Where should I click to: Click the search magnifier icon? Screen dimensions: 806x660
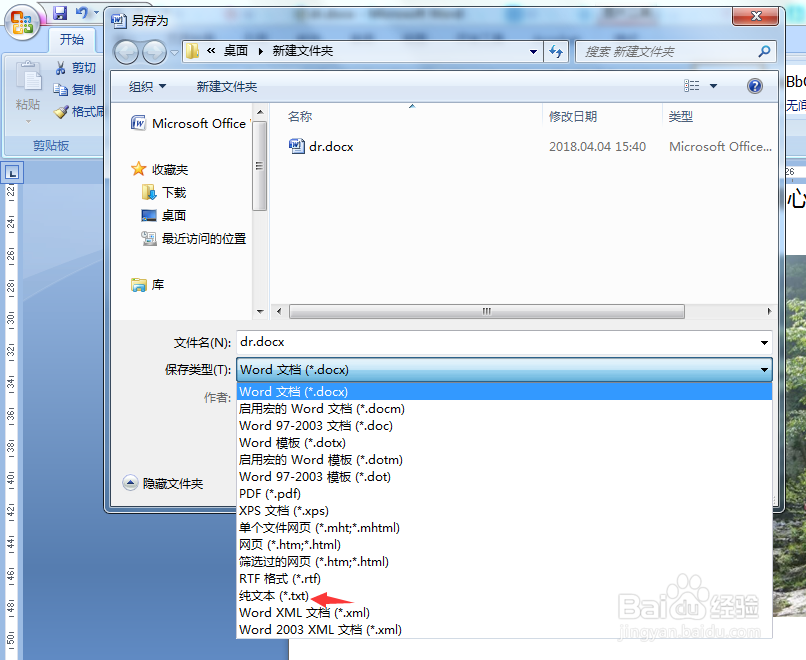pos(764,51)
